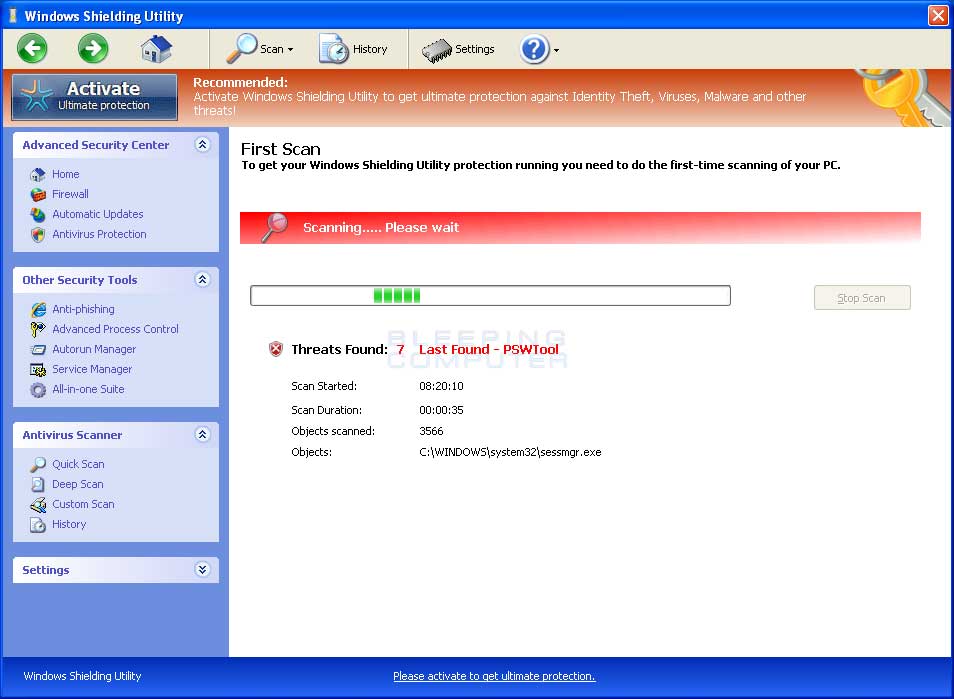Click Activate Ultimate protection button
The height and width of the screenshot is (699, 954).
point(95,97)
